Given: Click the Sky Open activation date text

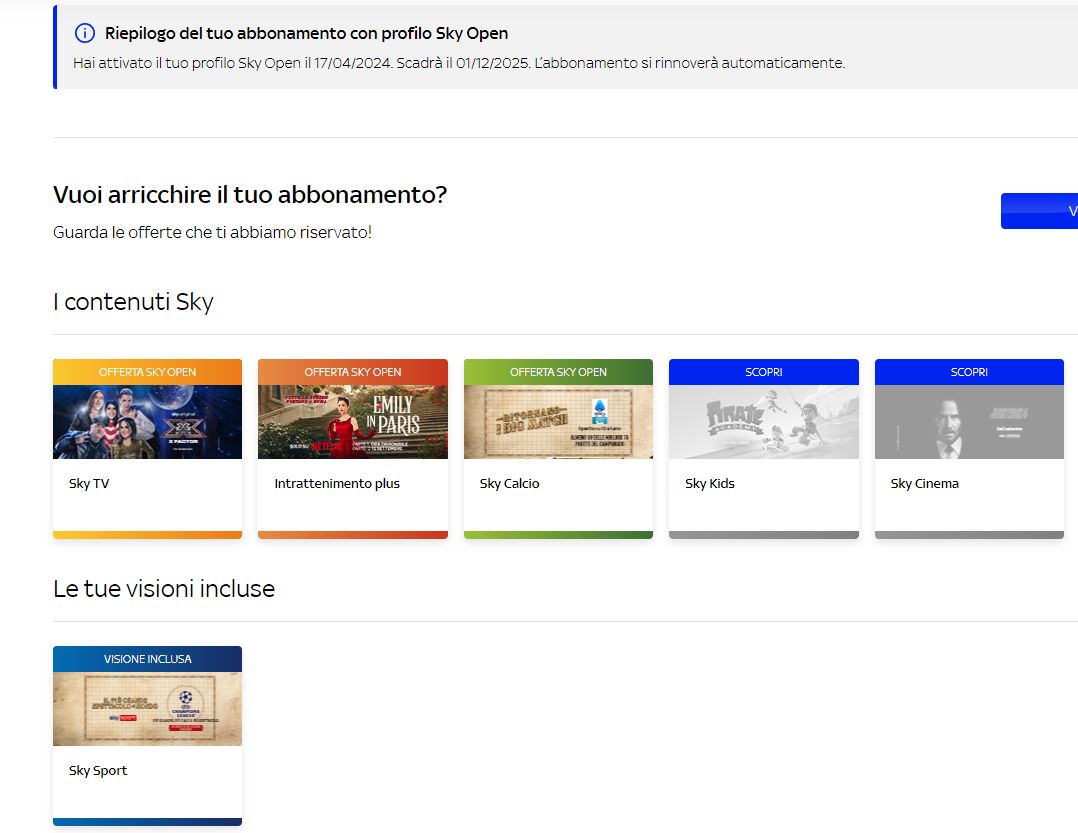Looking at the screenshot, I should click(459, 63).
